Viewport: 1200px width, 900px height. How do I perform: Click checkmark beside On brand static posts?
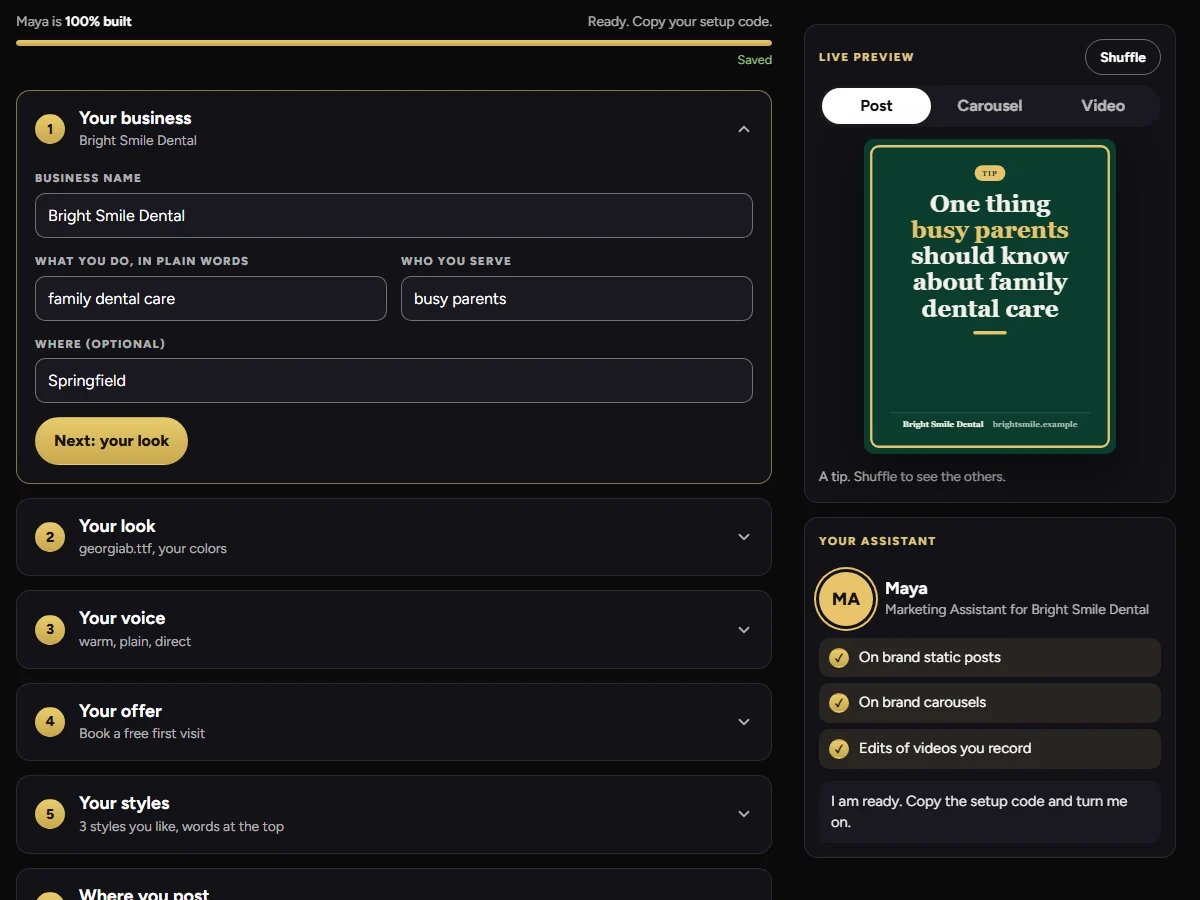[839, 658]
